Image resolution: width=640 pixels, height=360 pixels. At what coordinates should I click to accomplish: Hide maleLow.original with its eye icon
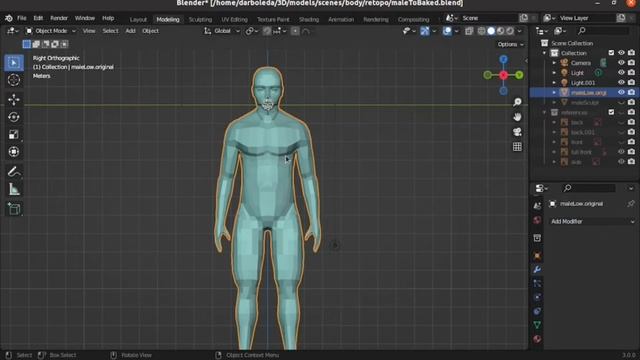tap(621, 93)
